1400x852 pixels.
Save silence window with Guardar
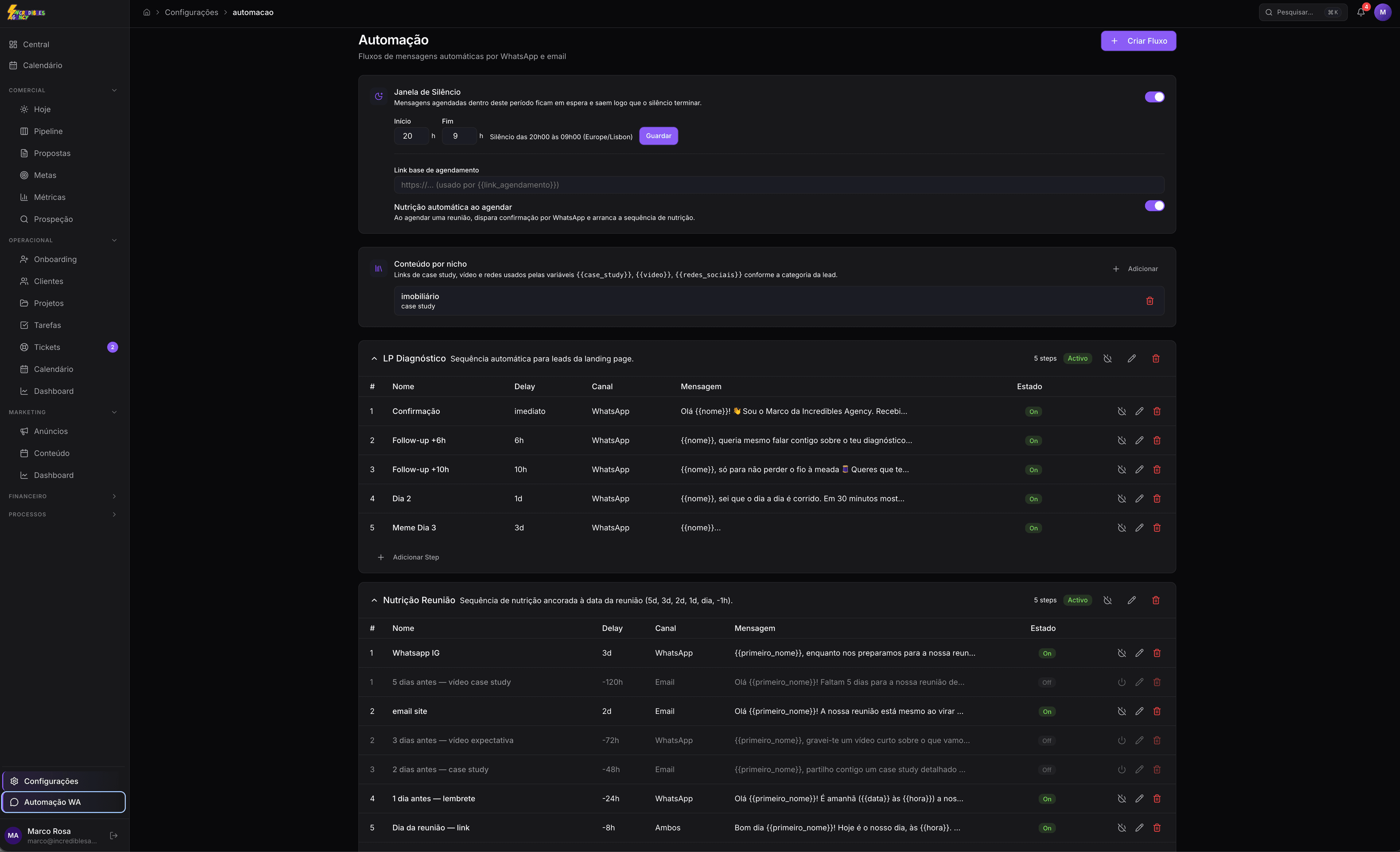pyautogui.click(x=658, y=136)
